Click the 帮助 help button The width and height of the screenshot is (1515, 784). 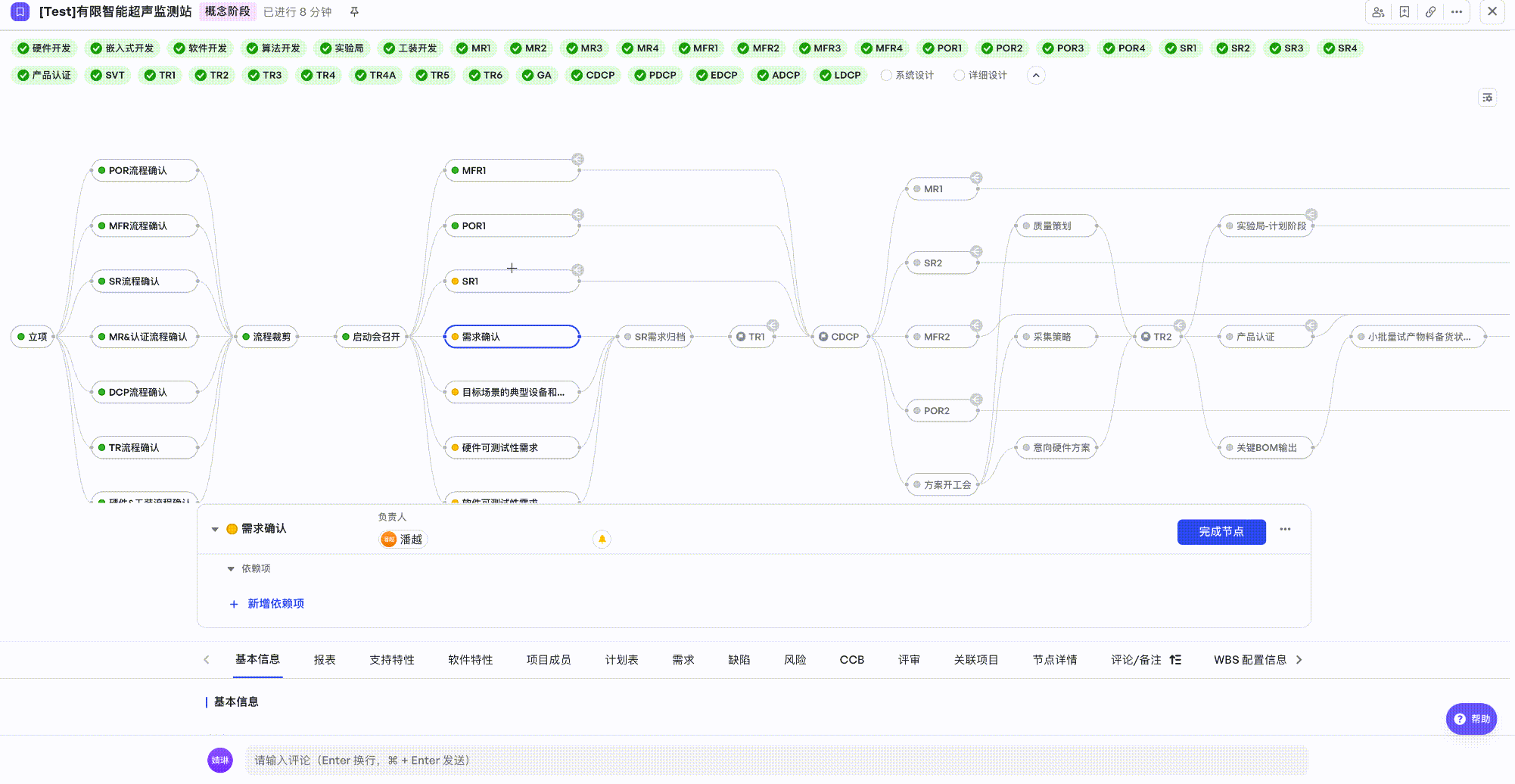click(x=1471, y=719)
